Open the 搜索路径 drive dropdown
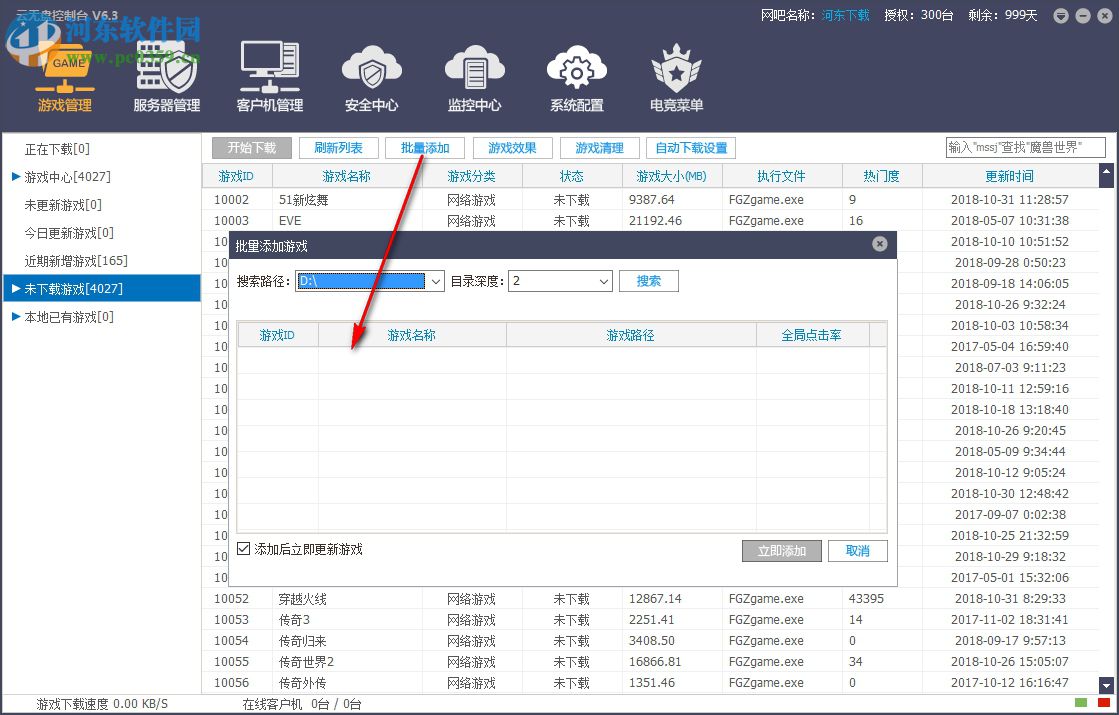This screenshot has width=1119, height=715. click(436, 281)
